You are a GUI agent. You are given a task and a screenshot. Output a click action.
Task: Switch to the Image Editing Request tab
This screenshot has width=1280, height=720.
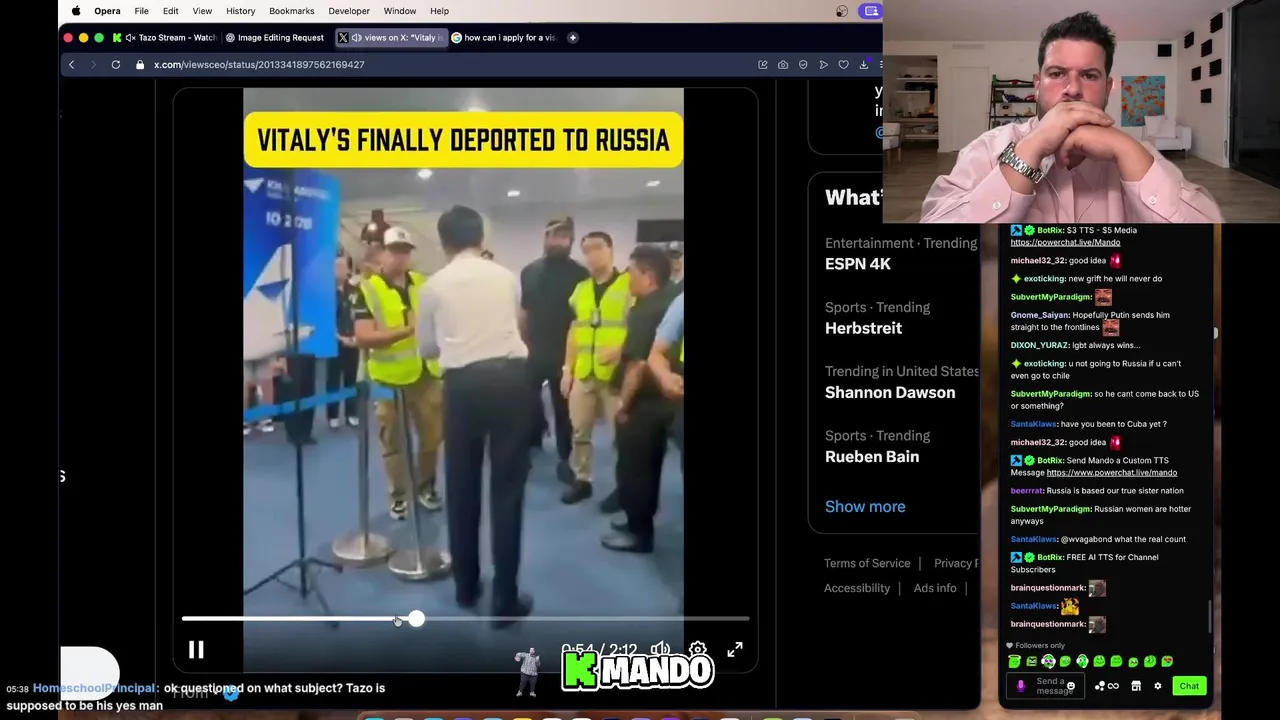[x=275, y=37]
